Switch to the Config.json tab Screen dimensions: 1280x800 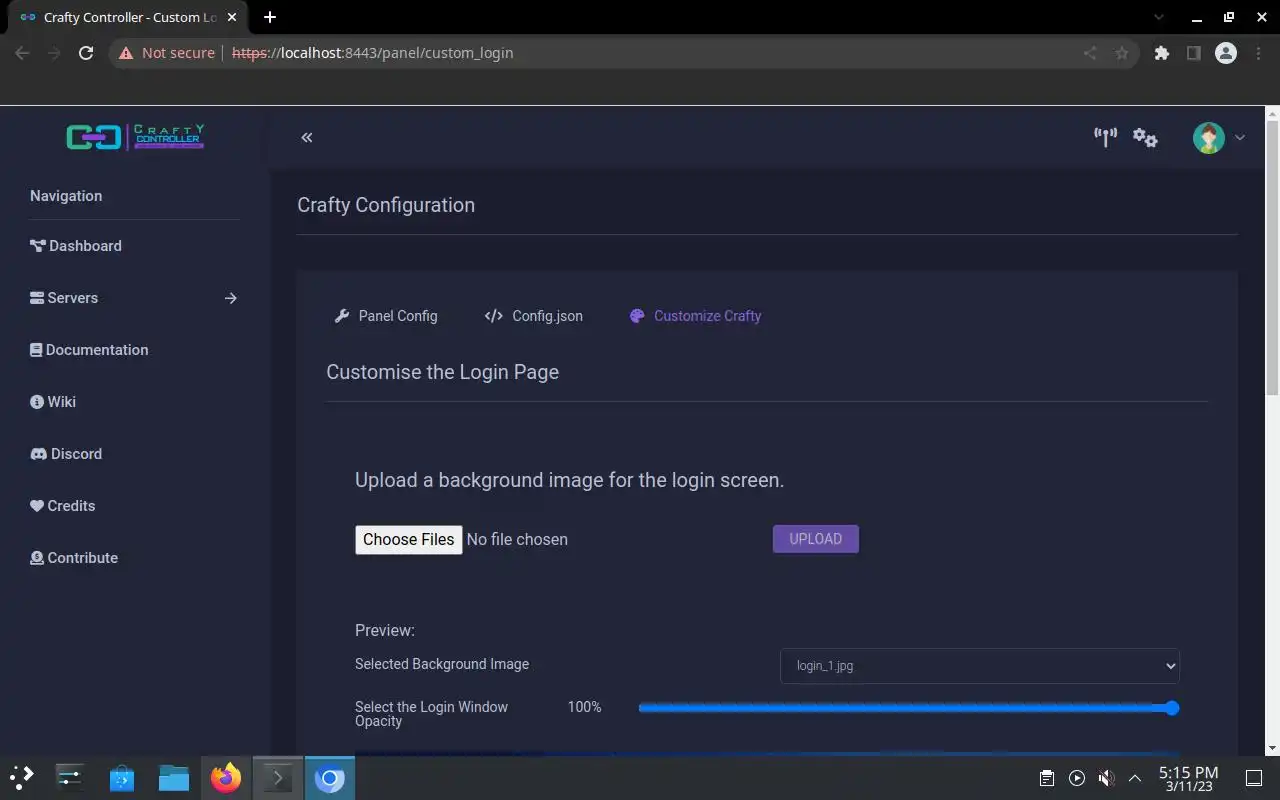(533, 316)
